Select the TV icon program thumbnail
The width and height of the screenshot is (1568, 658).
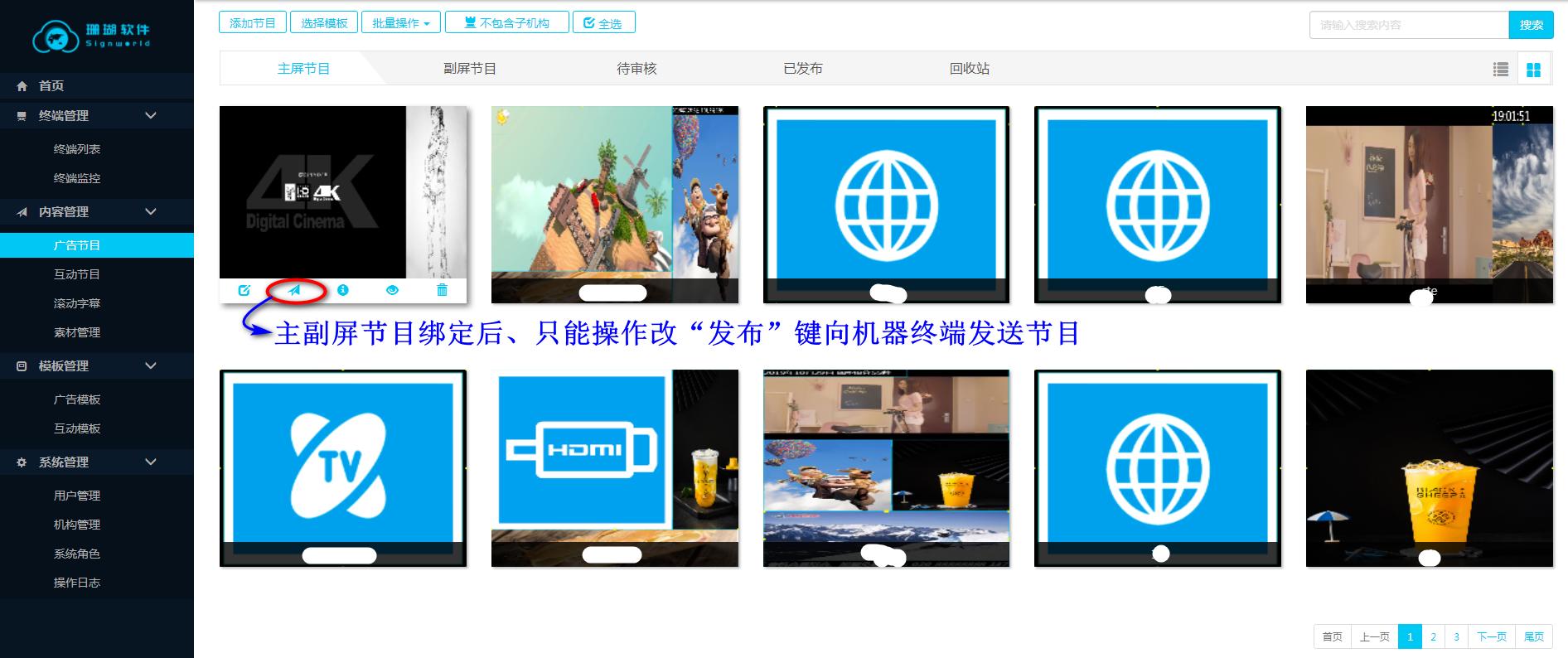coord(343,468)
